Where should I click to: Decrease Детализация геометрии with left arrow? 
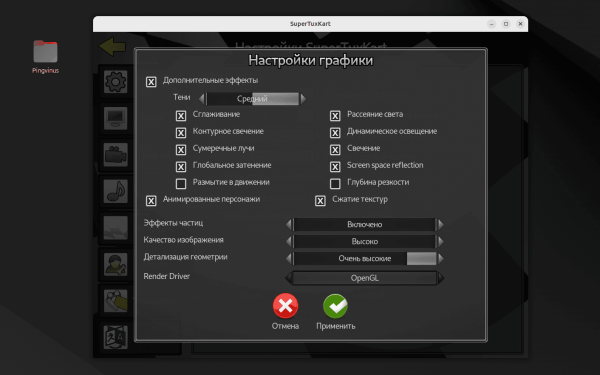coord(289,259)
